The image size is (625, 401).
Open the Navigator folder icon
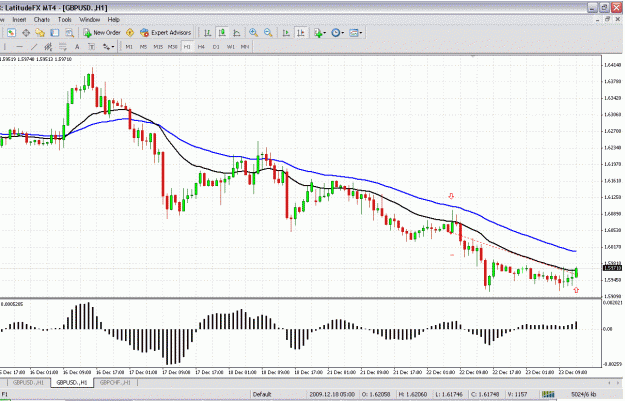[40, 33]
